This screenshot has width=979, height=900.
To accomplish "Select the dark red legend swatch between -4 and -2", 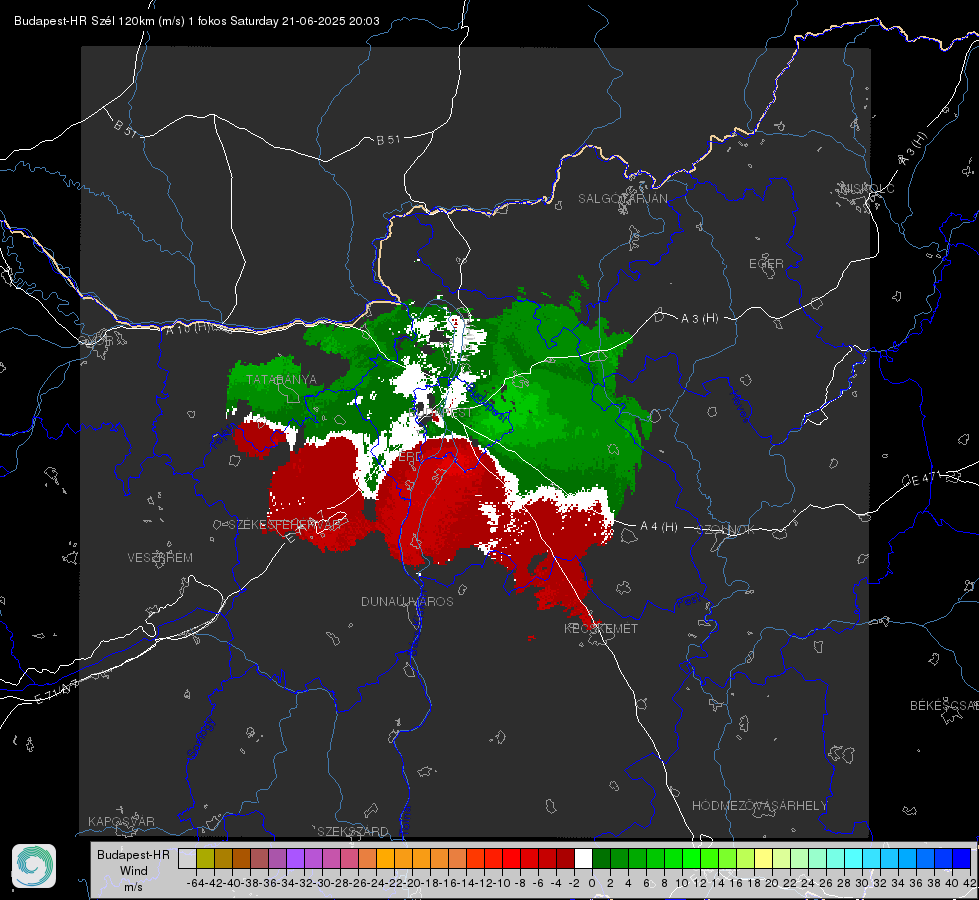I will click(565, 858).
